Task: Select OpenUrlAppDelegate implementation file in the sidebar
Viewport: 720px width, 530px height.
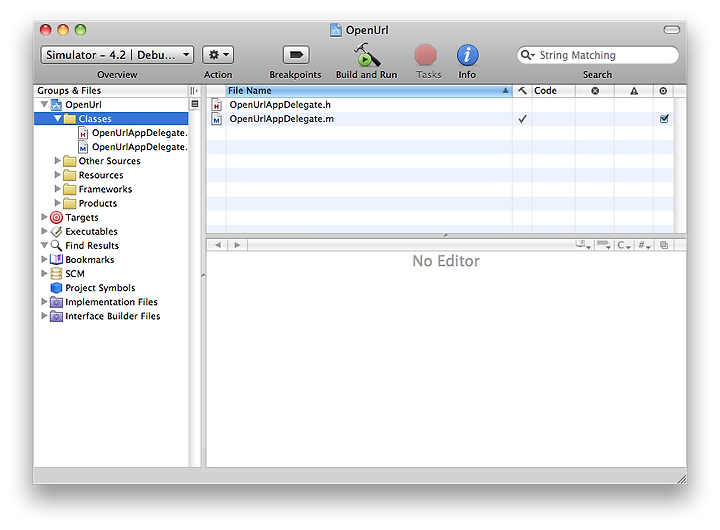Action: pyautogui.click(x=133, y=147)
